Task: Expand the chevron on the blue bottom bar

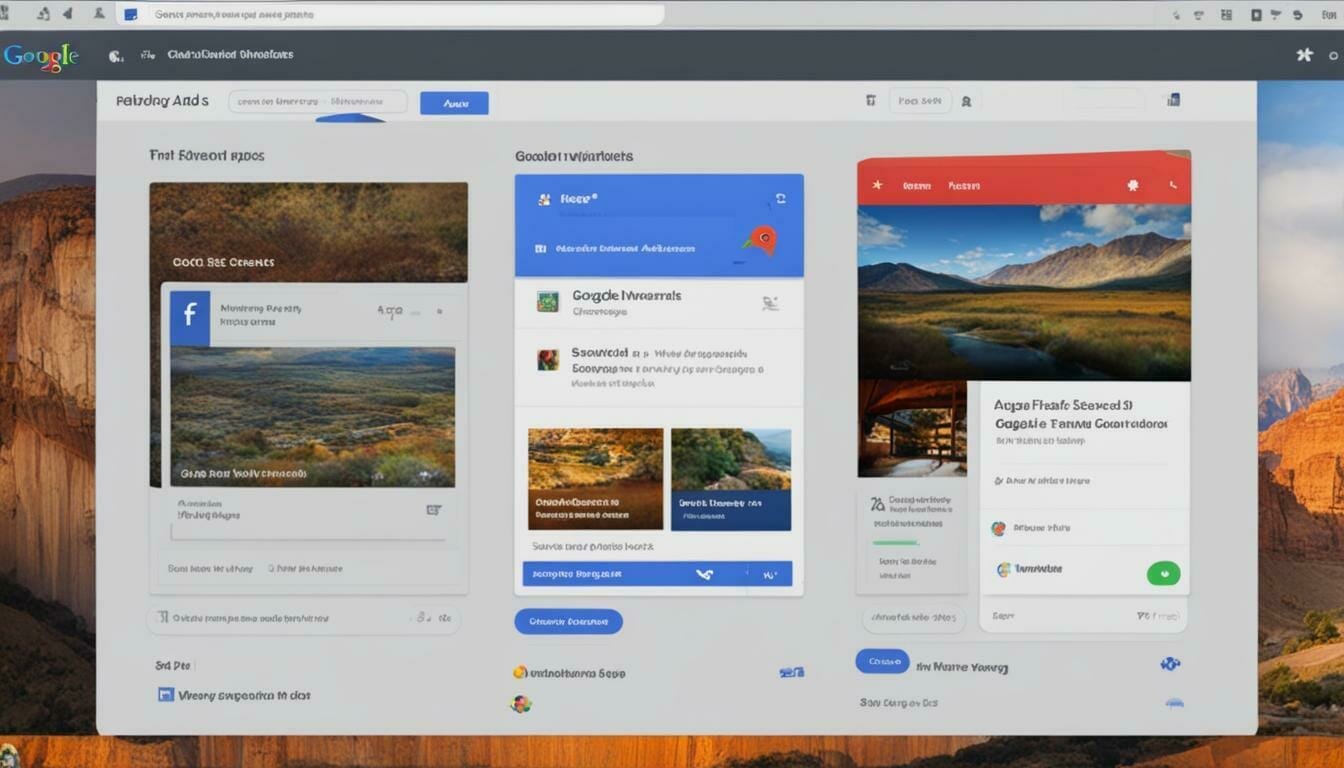Action: pyautogui.click(x=704, y=573)
